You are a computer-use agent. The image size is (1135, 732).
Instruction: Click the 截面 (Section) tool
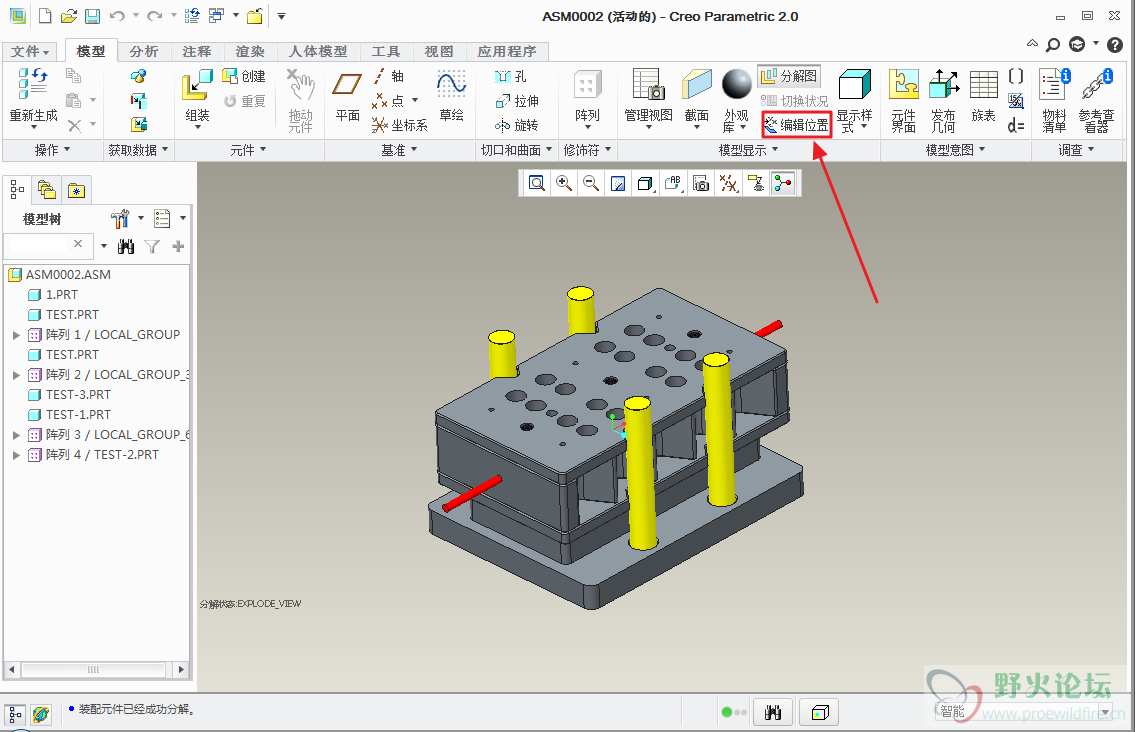696,99
